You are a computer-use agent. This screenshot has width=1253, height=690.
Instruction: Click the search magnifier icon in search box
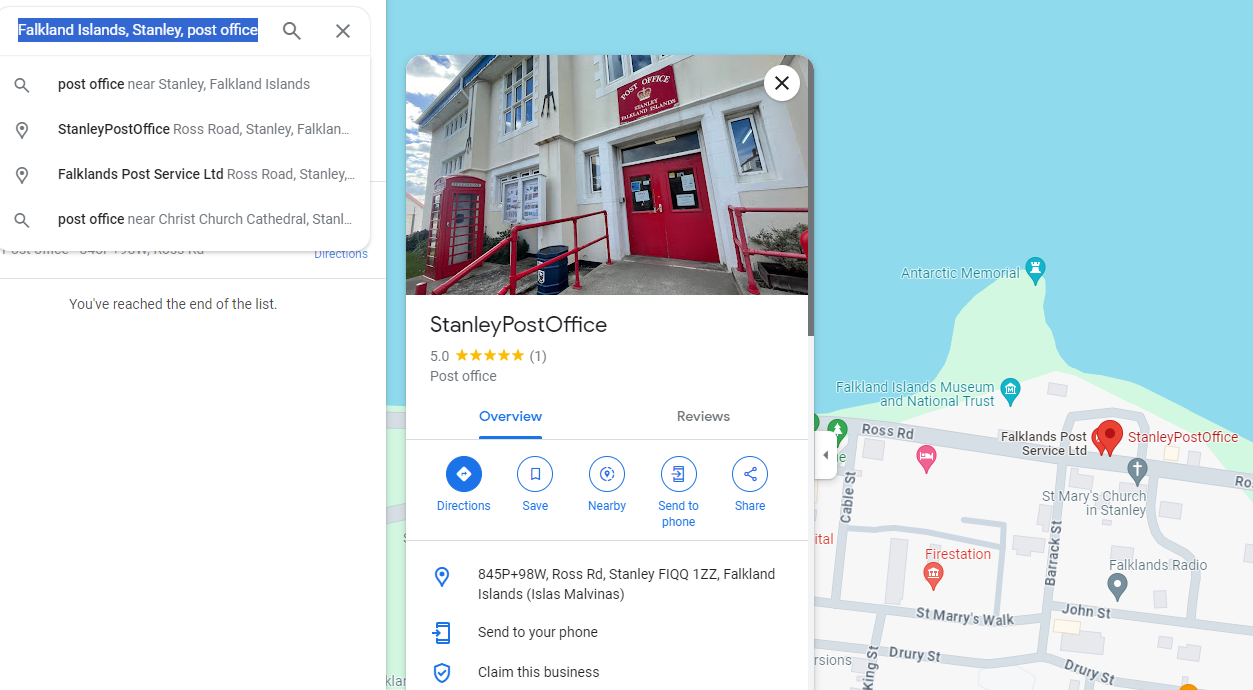[x=292, y=31]
